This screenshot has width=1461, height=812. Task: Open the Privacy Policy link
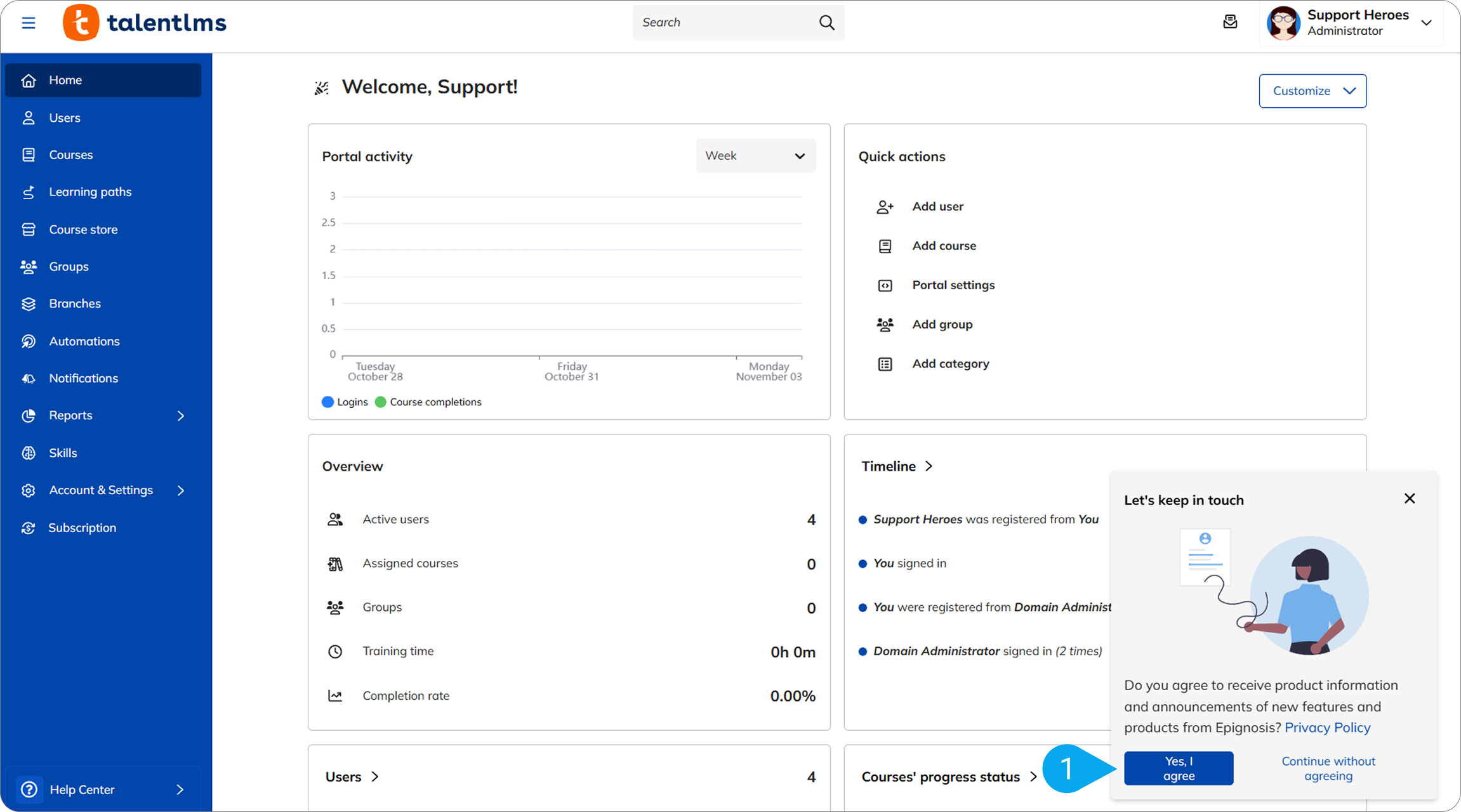point(1327,728)
